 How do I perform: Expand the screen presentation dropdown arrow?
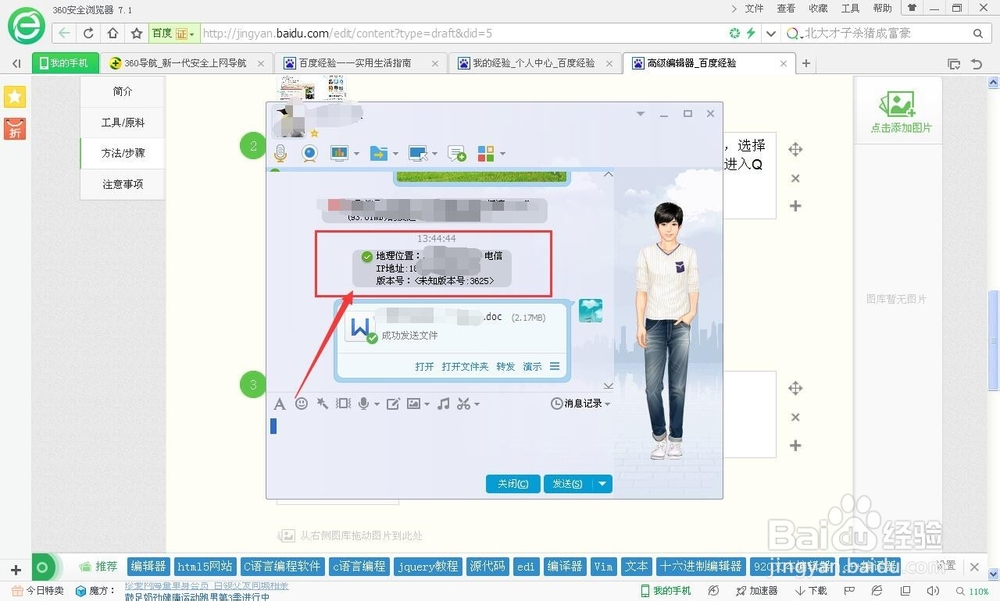tap(357, 154)
